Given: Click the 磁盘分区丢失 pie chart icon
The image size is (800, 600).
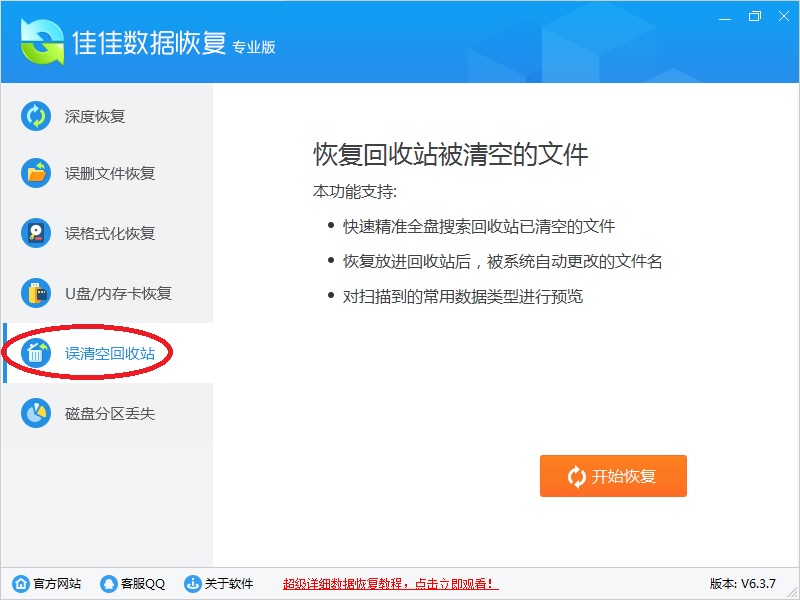Looking at the screenshot, I should click(36, 413).
